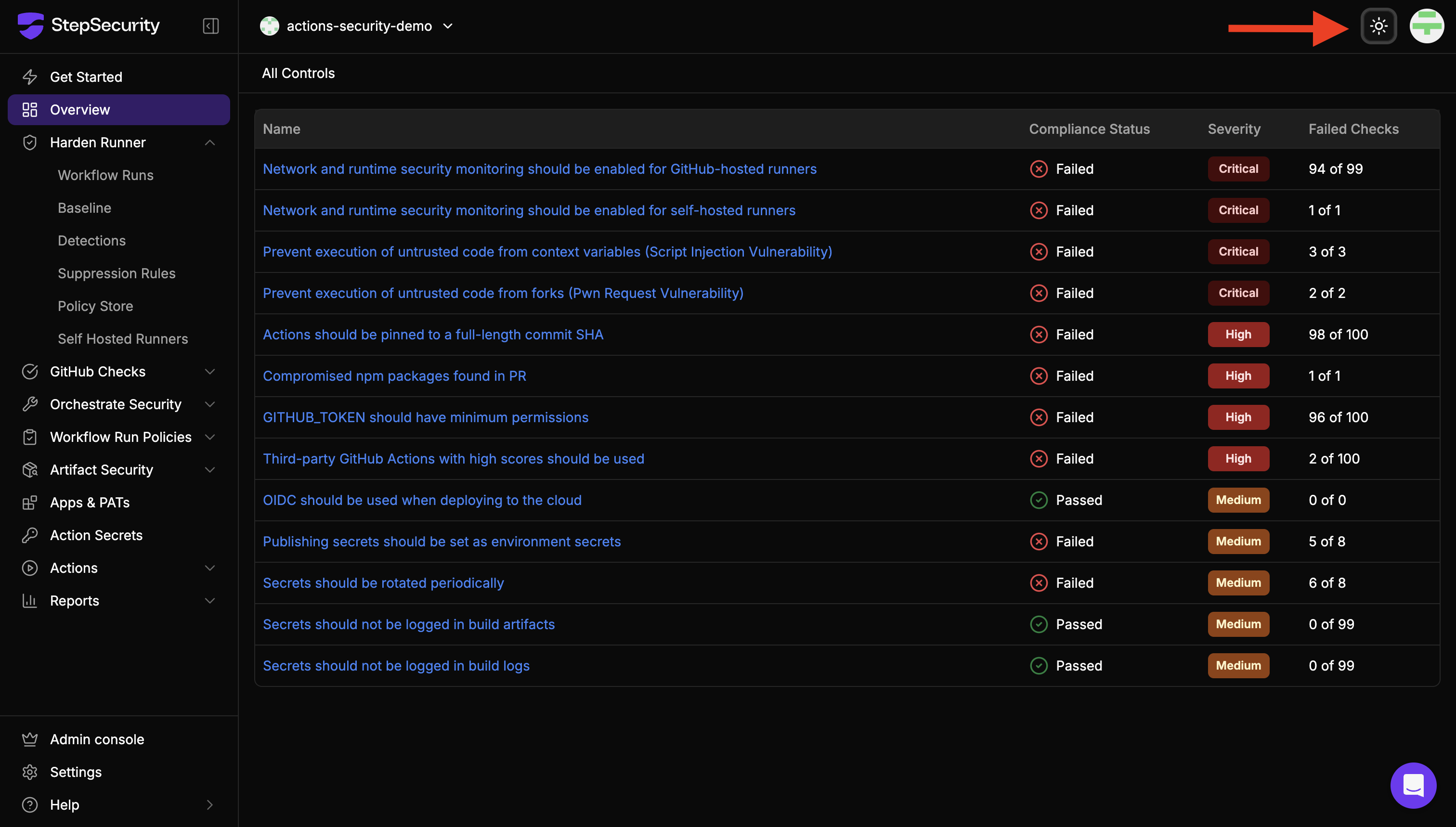
Task: Select Policy Store menu item
Action: tap(95, 306)
